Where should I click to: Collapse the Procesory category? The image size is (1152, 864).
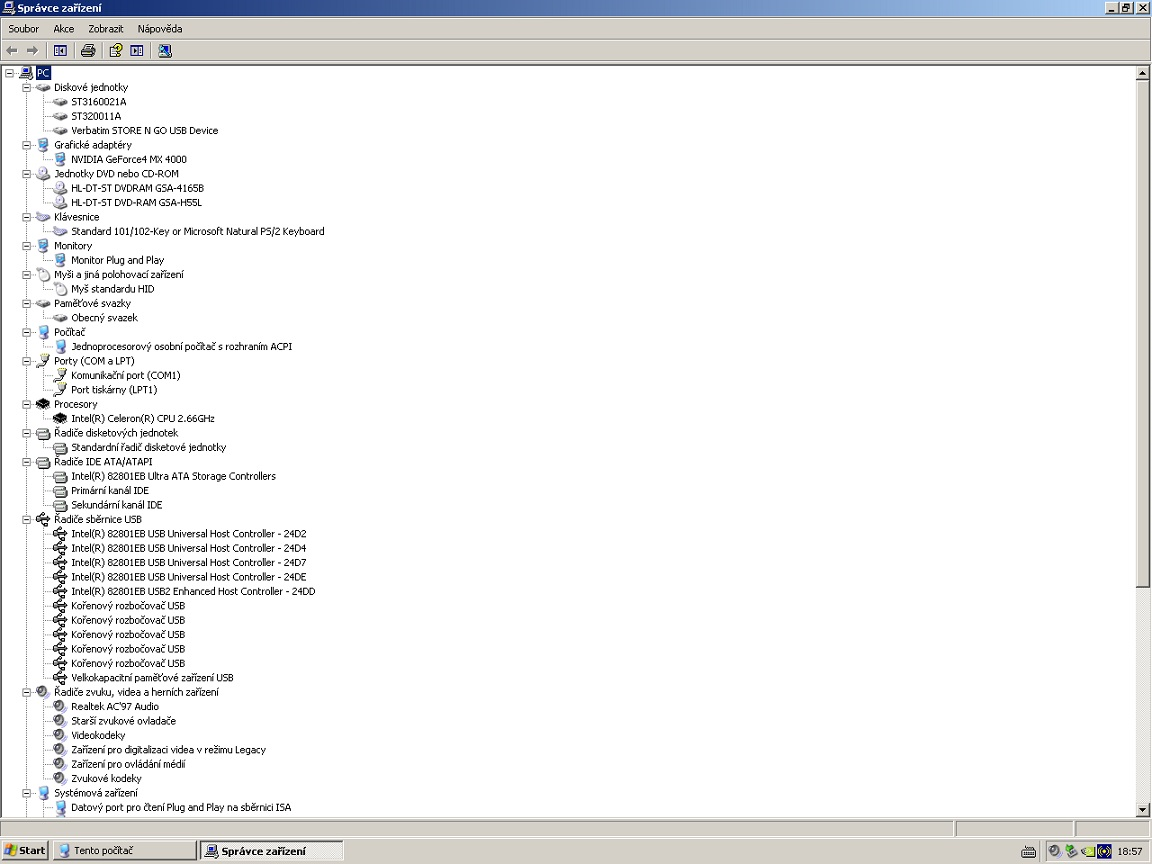tap(26, 404)
